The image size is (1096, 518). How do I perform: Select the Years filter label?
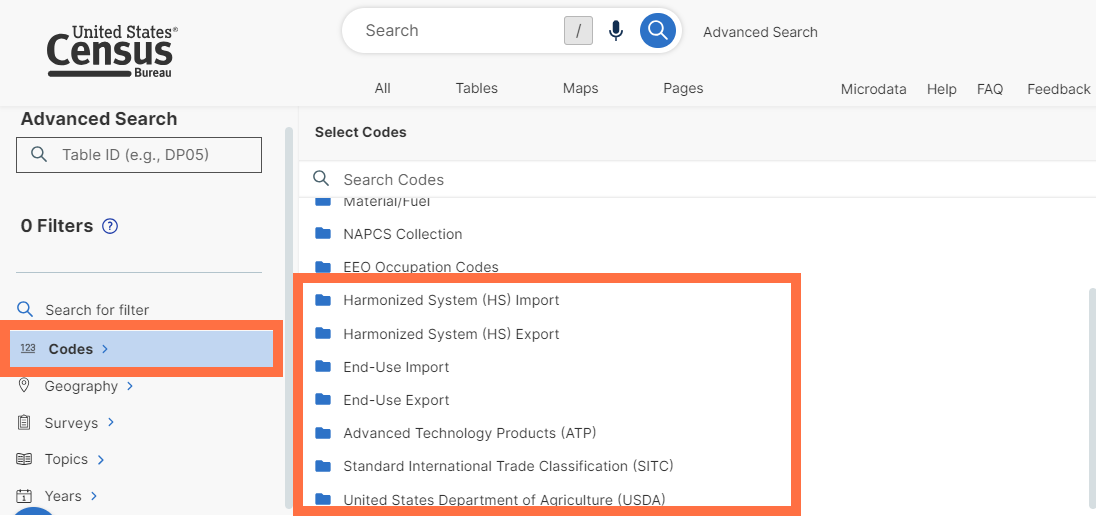click(x=63, y=496)
